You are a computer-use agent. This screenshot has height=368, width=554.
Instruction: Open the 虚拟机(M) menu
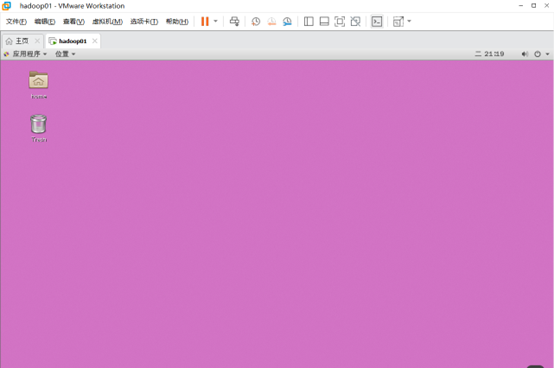tap(107, 22)
